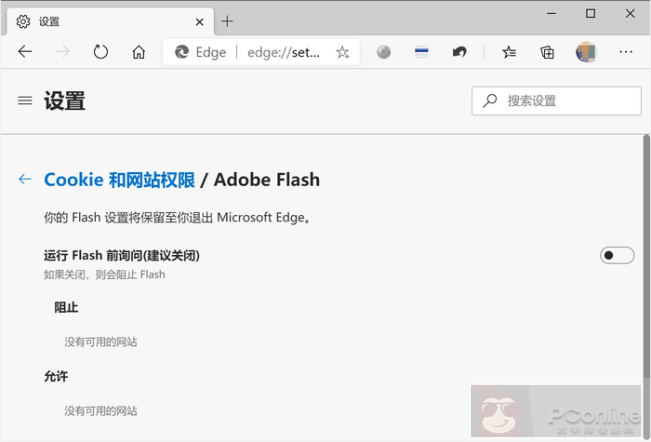Click the gray sphere extension icon
This screenshot has width=651, height=442.
coord(384,52)
